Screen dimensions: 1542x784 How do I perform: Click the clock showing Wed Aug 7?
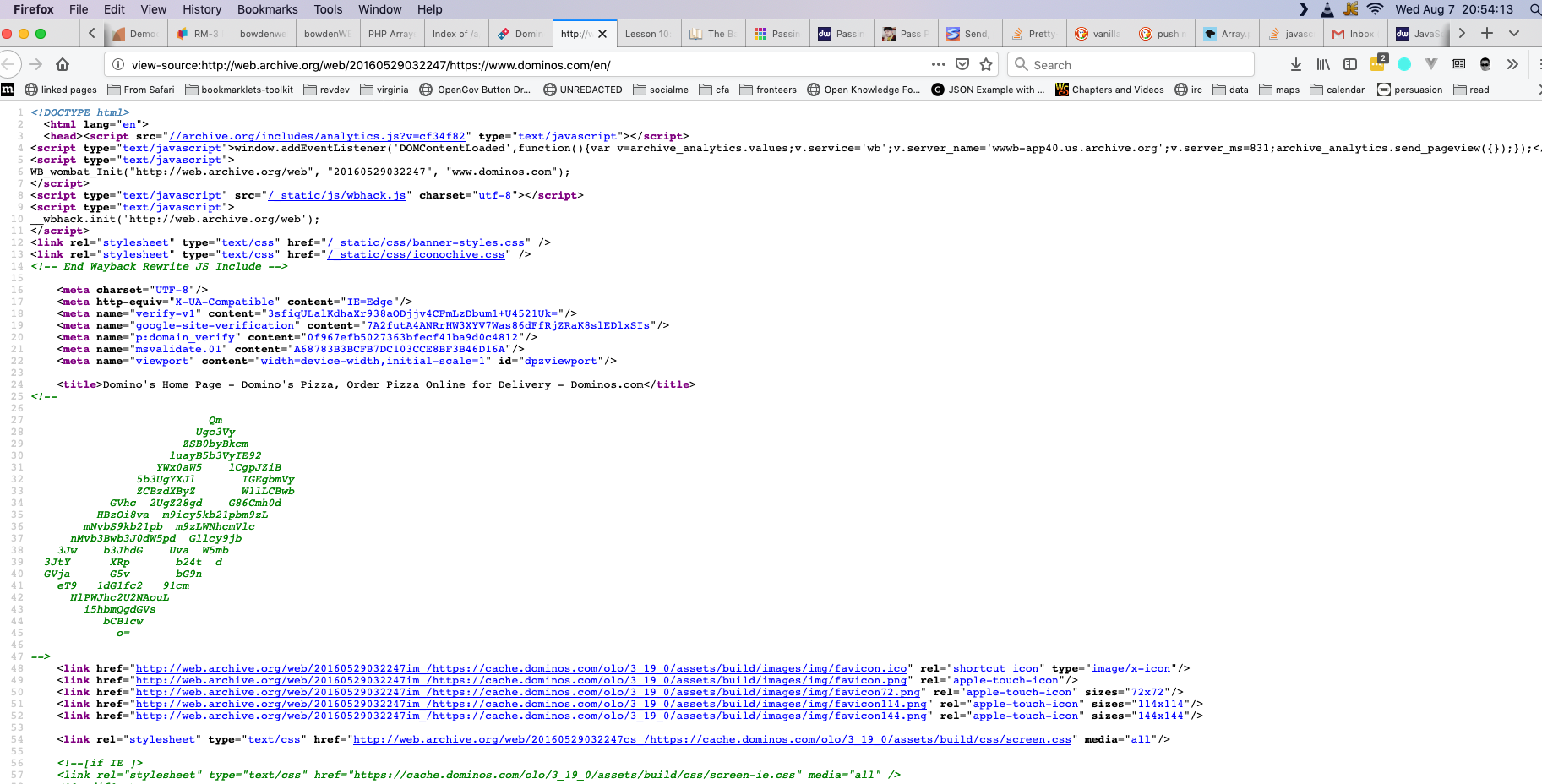(x=1454, y=9)
